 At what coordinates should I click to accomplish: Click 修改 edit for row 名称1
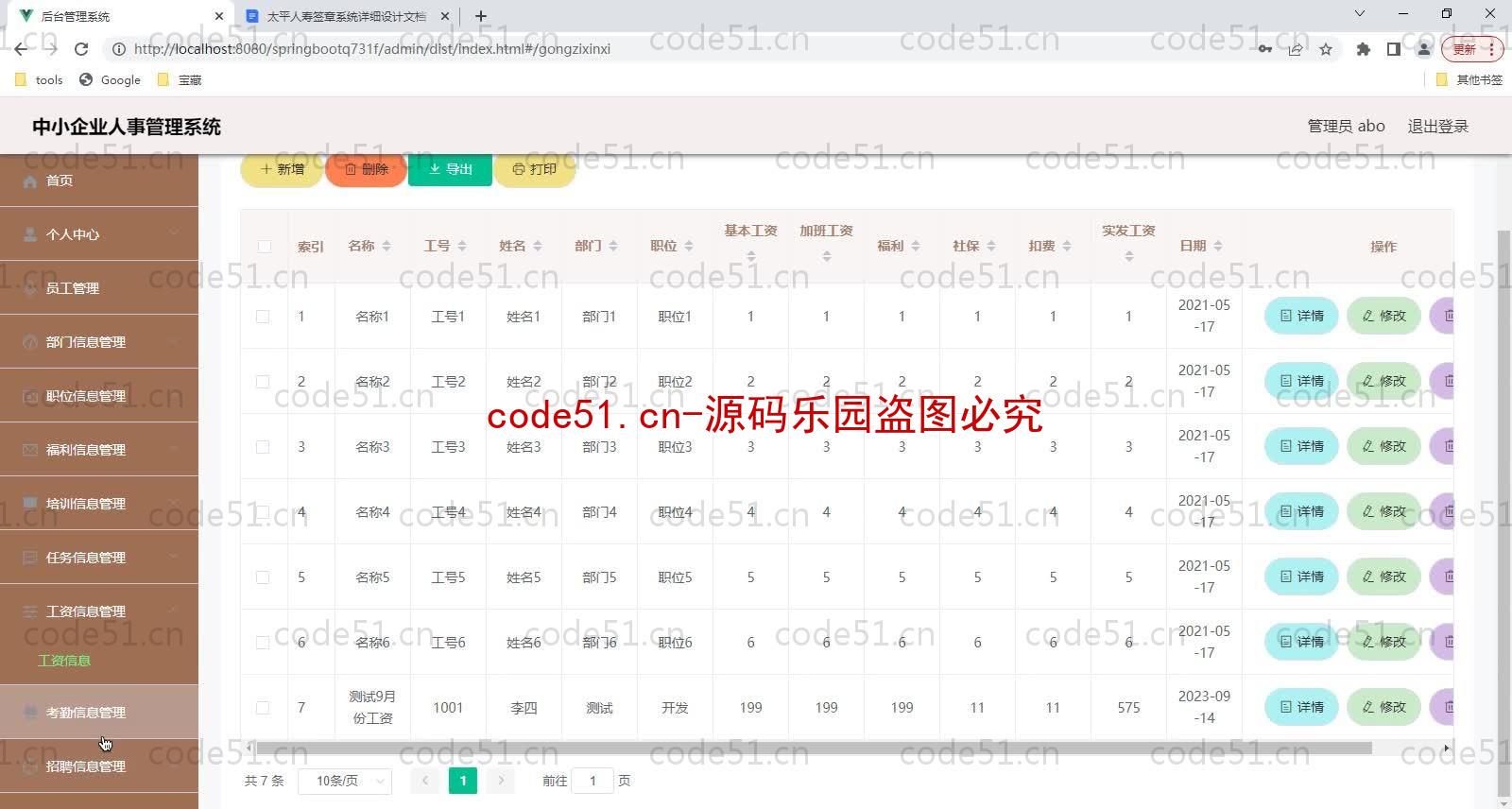pyautogui.click(x=1383, y=316)
